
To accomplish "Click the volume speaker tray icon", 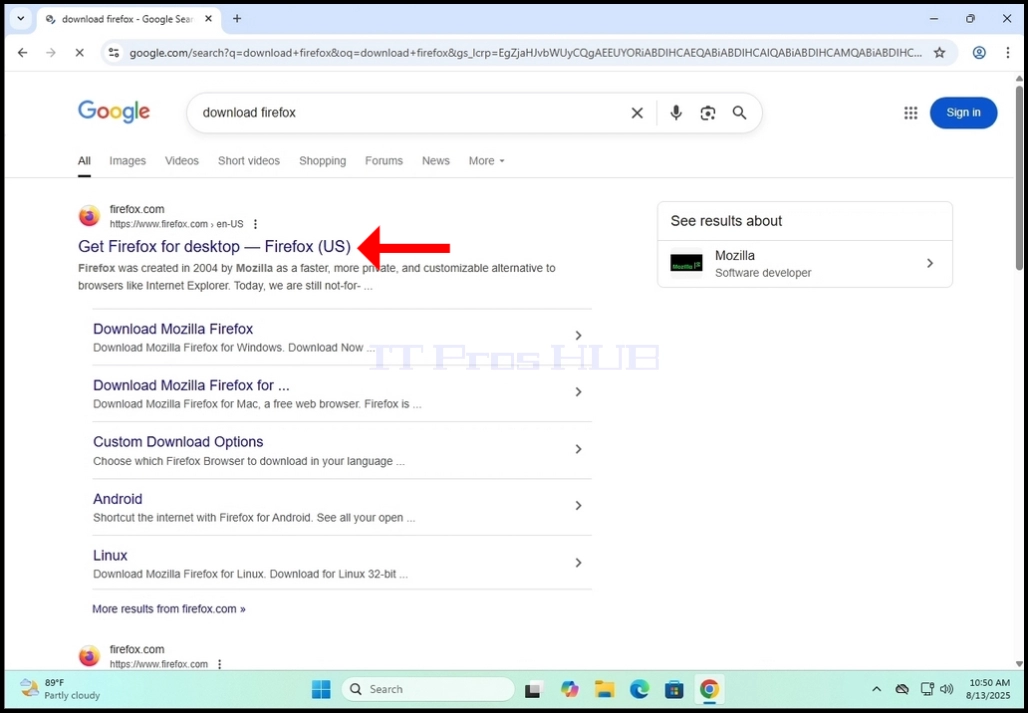I will click(x=946, y=689).
